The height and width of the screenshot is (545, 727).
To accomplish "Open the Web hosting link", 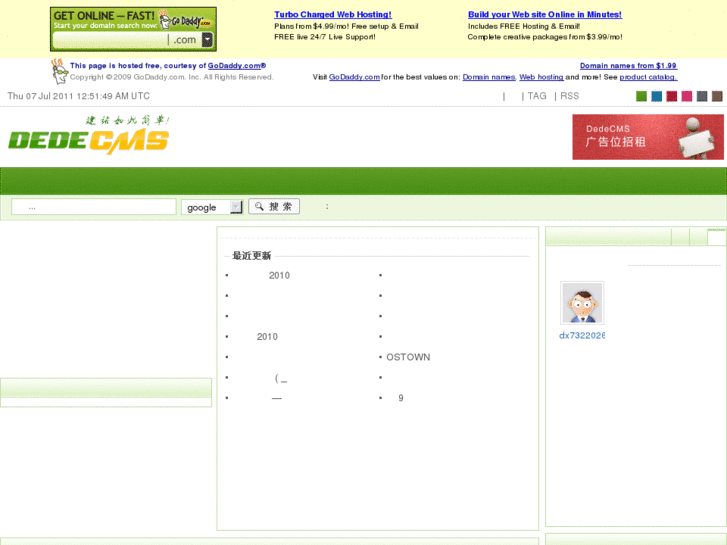I will point(541,77).
